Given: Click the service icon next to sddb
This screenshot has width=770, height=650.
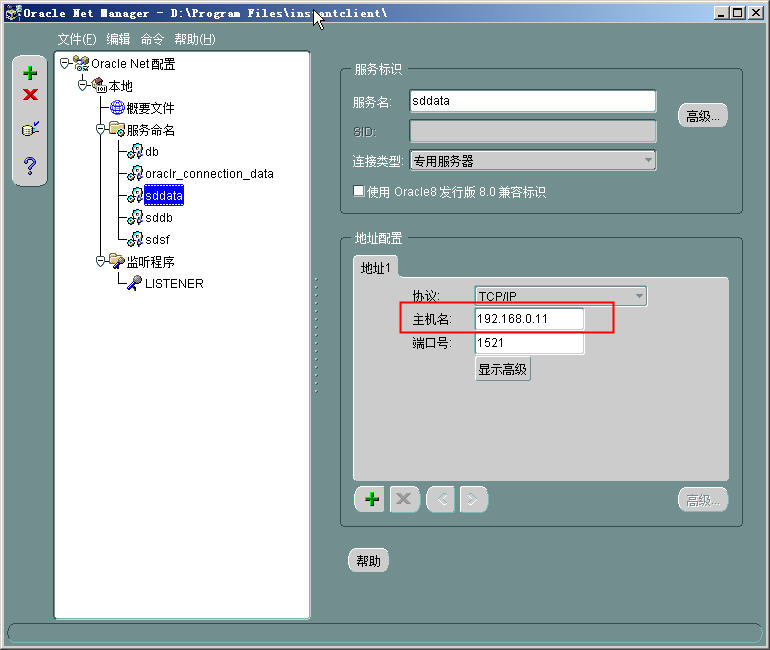Looking at the screenshot, I should pos(135,217).
